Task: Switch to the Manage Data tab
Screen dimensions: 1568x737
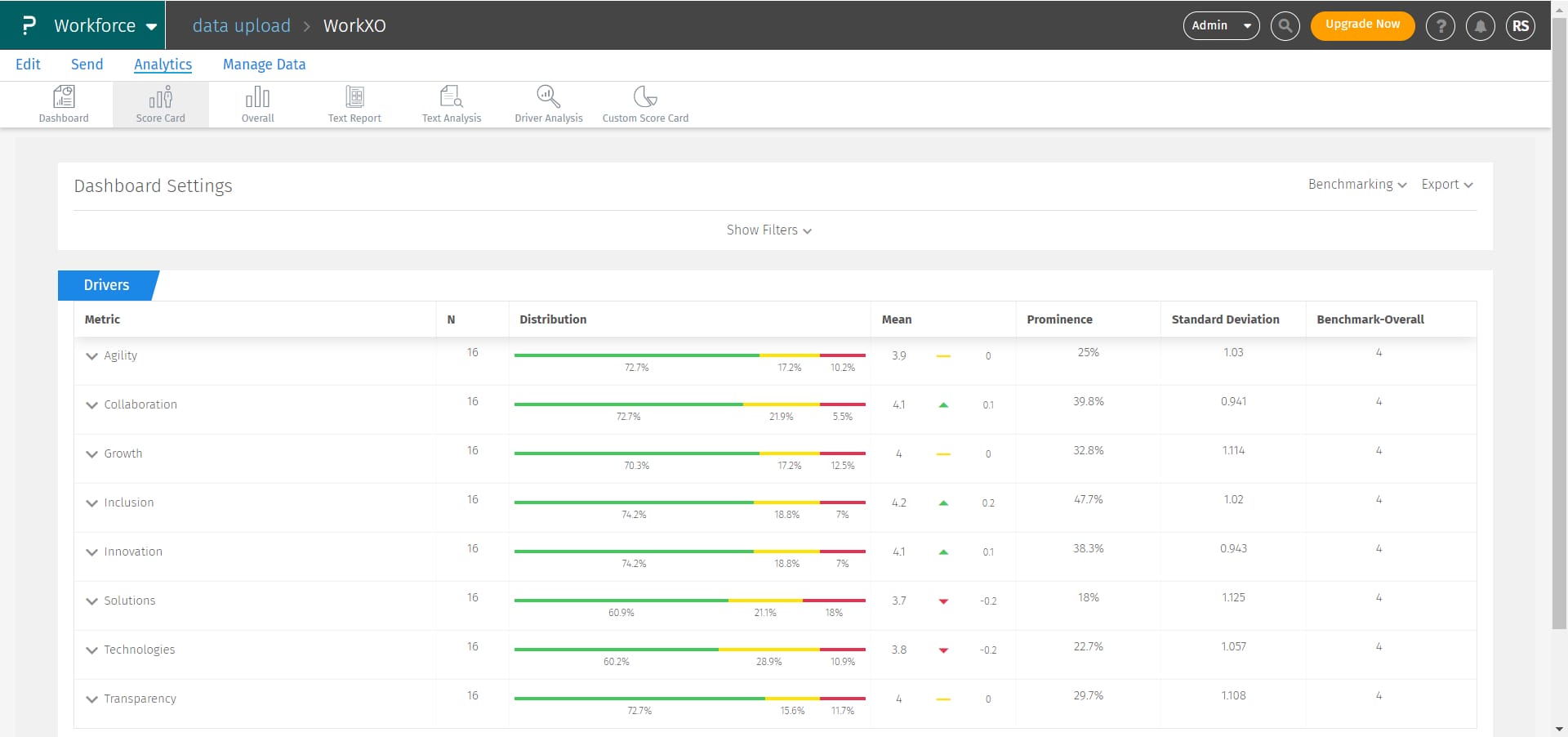Action: 264,64
